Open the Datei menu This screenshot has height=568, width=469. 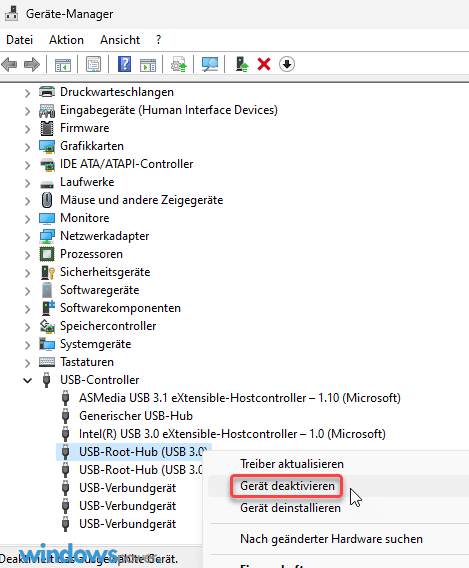20,40
